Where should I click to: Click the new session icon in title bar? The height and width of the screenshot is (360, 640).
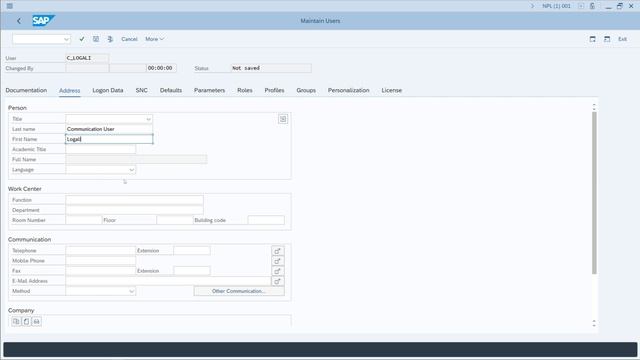581,6
